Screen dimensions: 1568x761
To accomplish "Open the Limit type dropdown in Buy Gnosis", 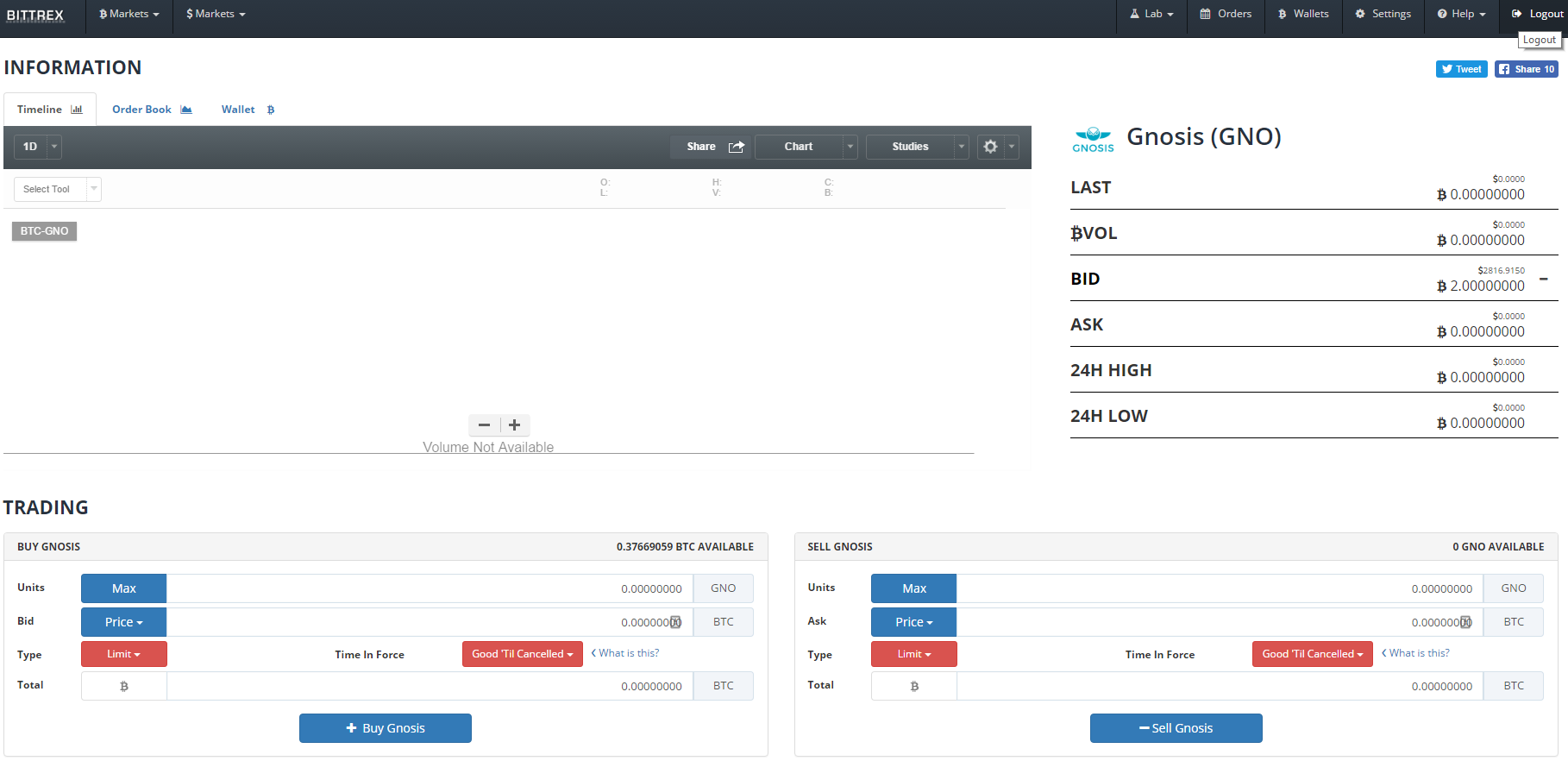I will (124, 654).
